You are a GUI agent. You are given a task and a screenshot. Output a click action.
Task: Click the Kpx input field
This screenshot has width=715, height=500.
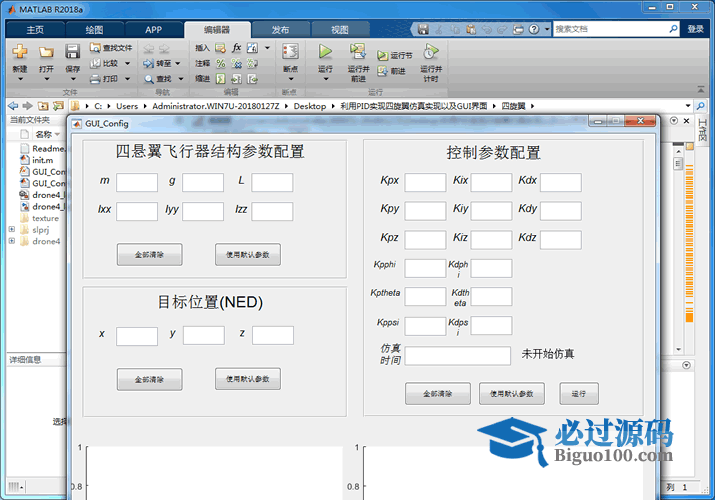coord(425,182)
